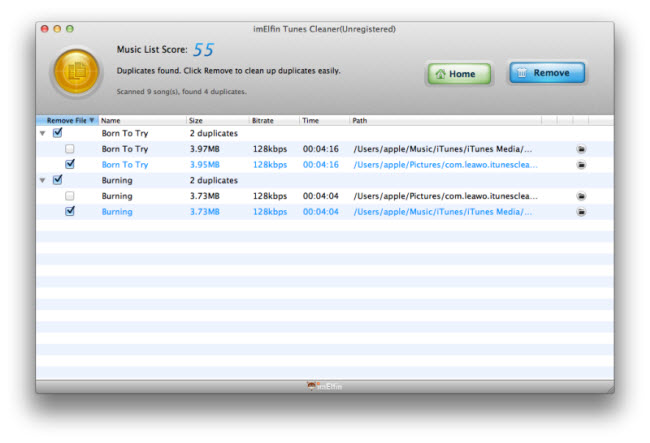The image size is (650, 443).
Task: Toggle the Born To Try group checkbox
Action: 58,133
